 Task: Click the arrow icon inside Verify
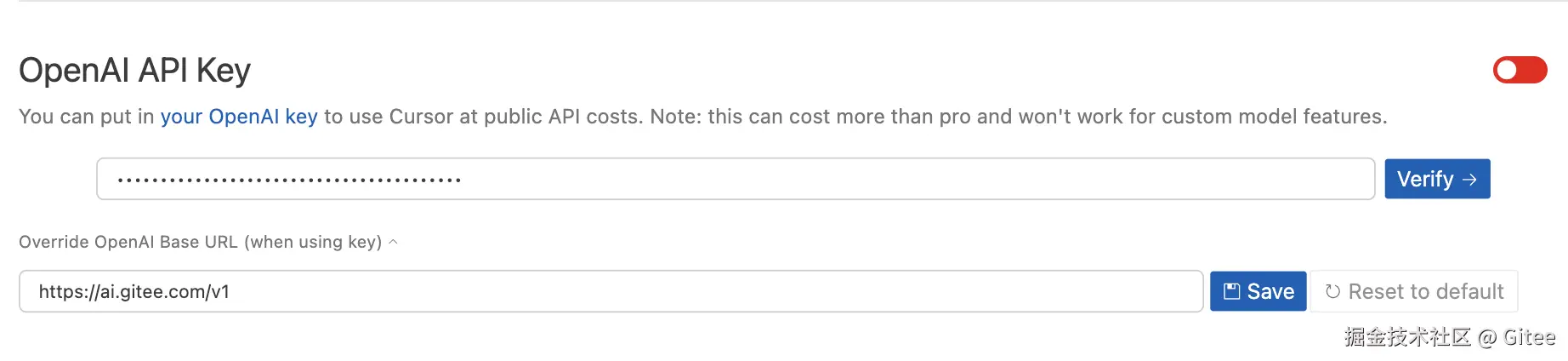click(1469, 180)
